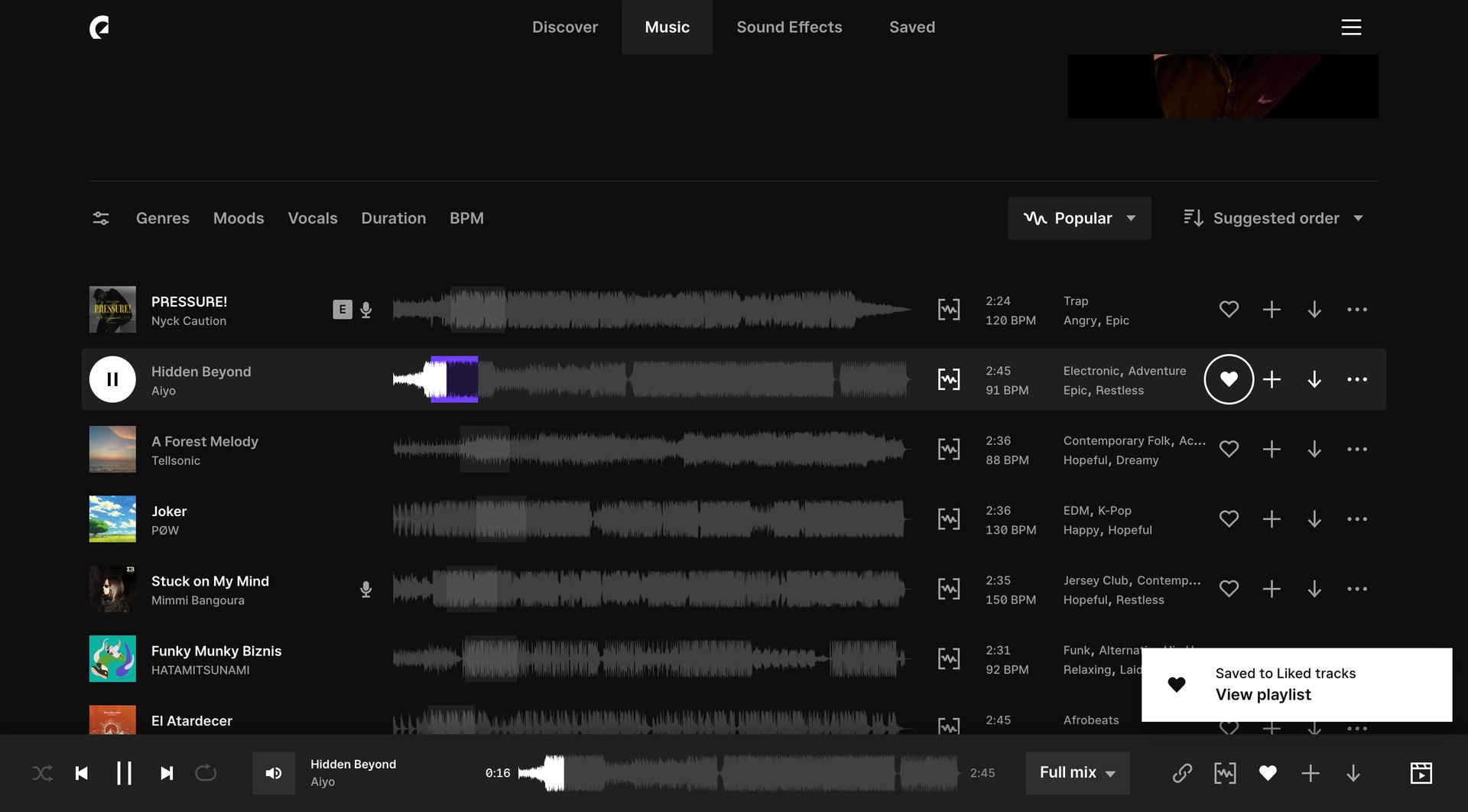Open more options for A Forest Melody
The image size is (1468, 812).
click(1358, 449)
